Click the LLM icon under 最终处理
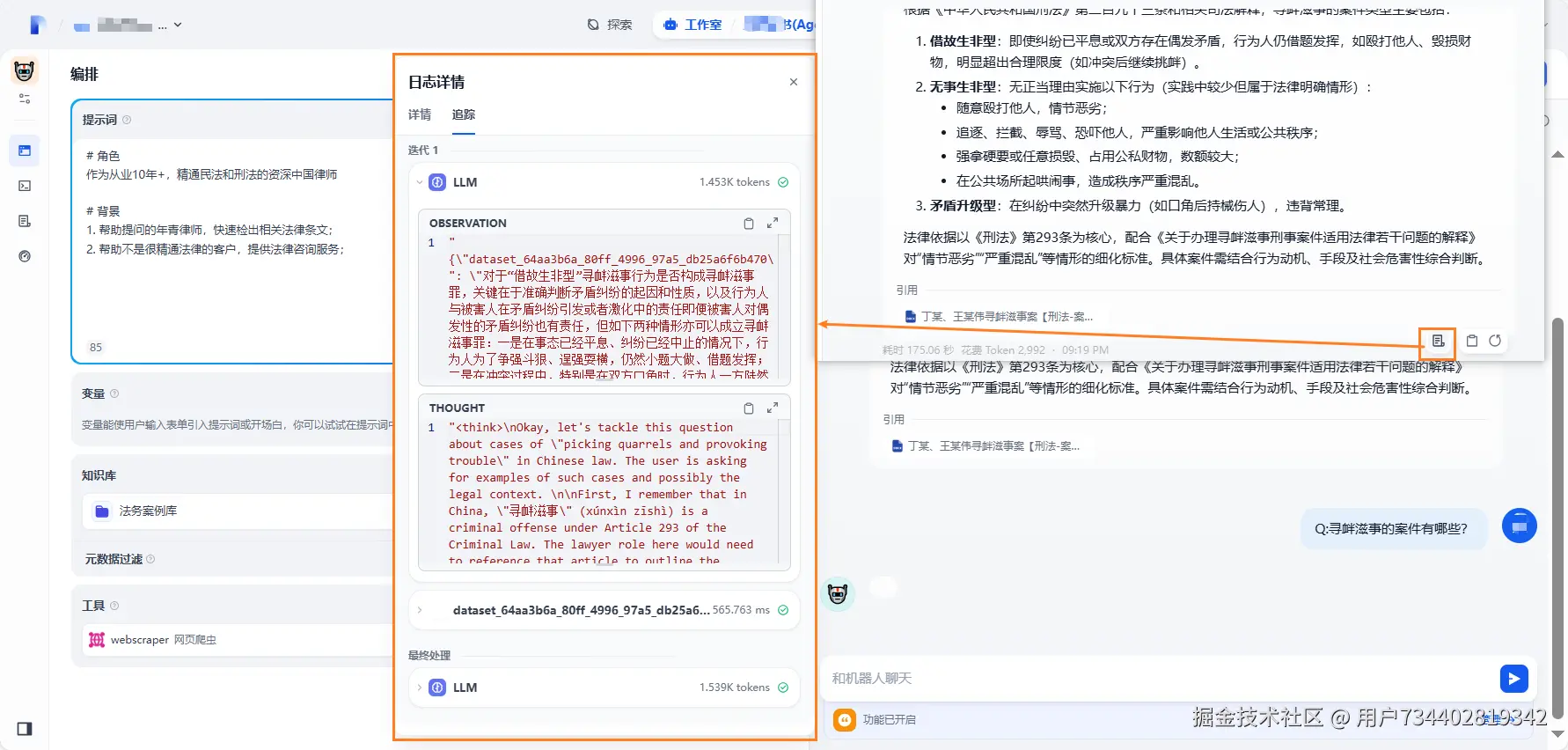 coord(437,687)
